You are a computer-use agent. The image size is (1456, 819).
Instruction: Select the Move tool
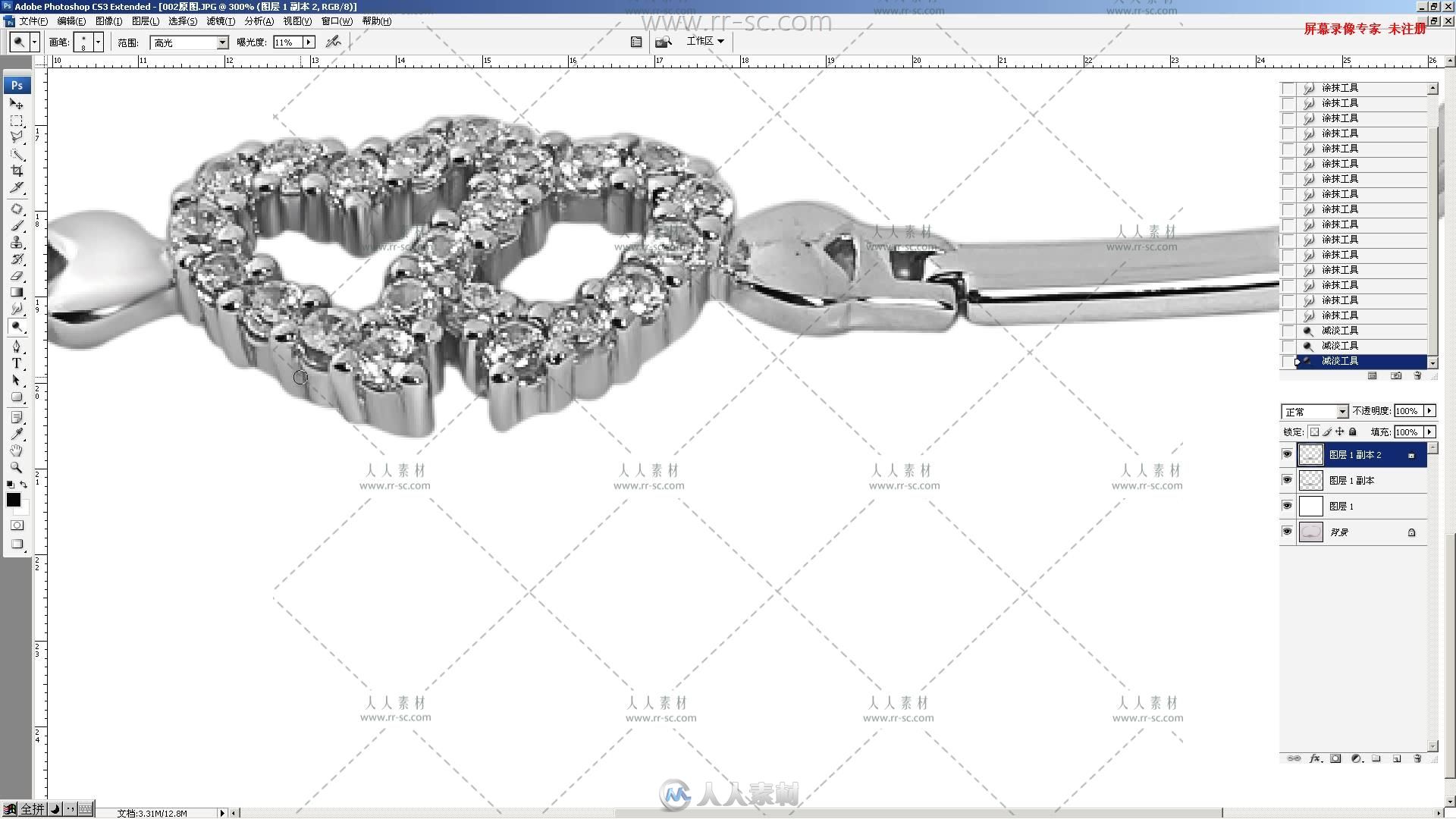pos(17,104)
